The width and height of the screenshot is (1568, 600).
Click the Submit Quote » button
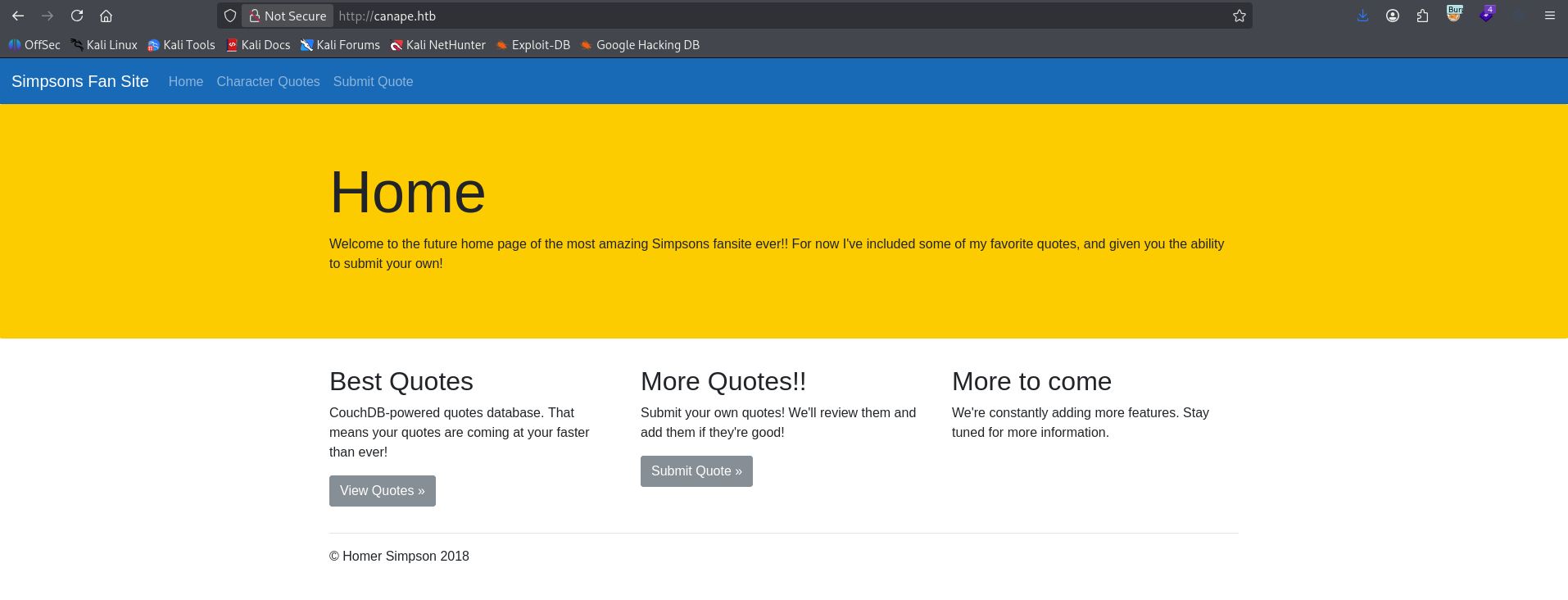click(696, 471)
